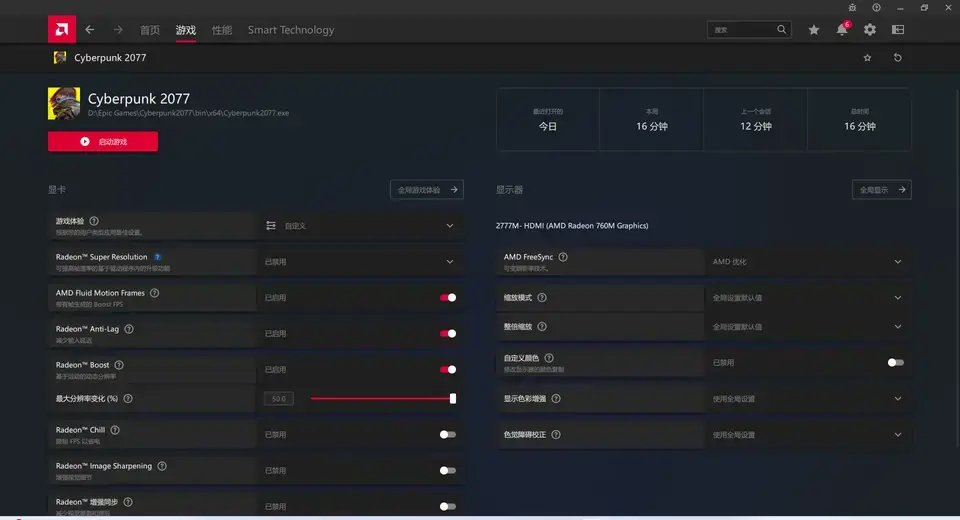Switch to 首页 tab
960x520 pixels.
point(149,30)
